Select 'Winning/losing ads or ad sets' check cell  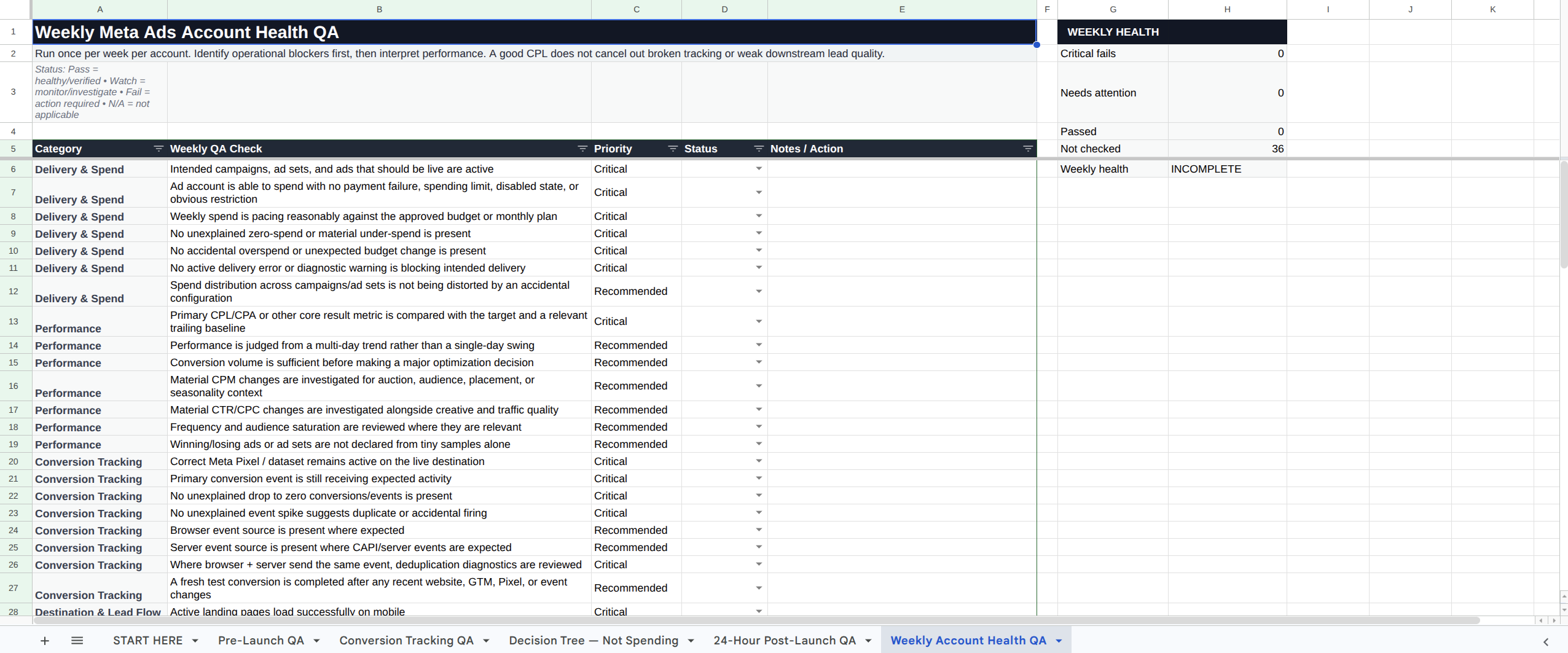(379, 444)
